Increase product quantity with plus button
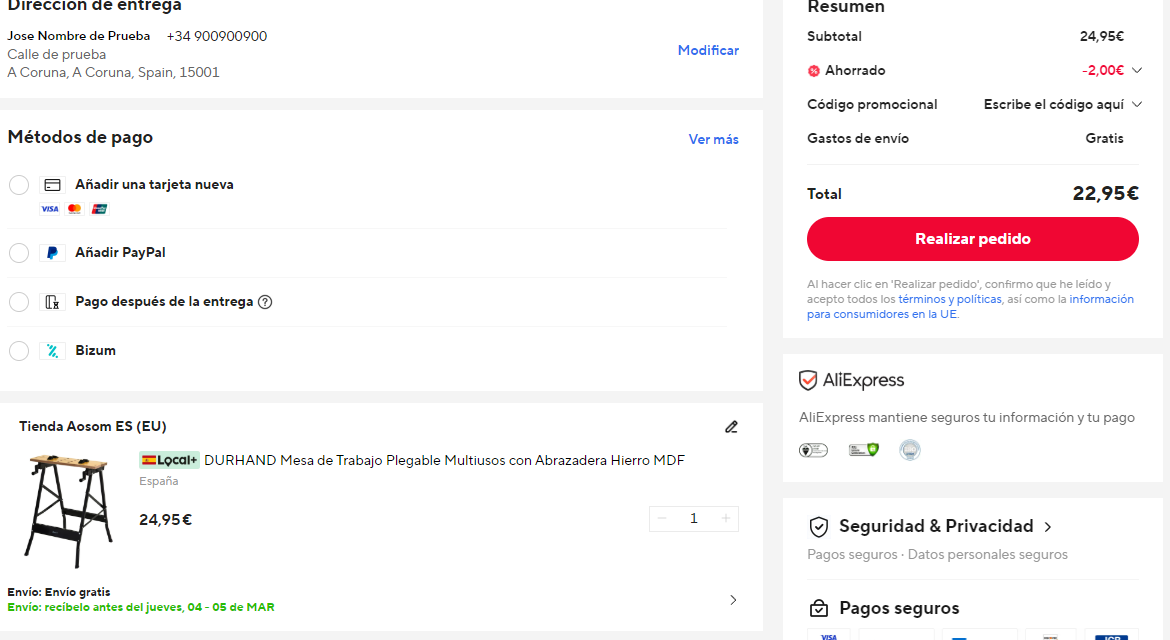 [725, 518]
